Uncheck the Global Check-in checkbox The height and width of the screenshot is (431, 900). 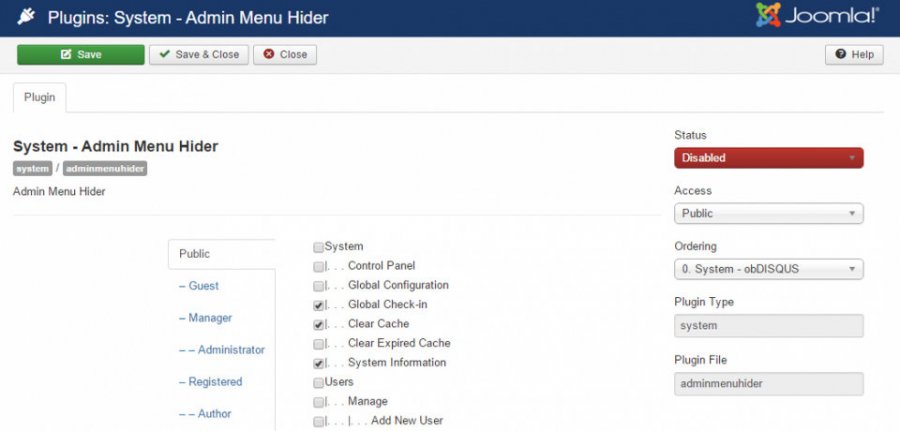coord(318,305)
